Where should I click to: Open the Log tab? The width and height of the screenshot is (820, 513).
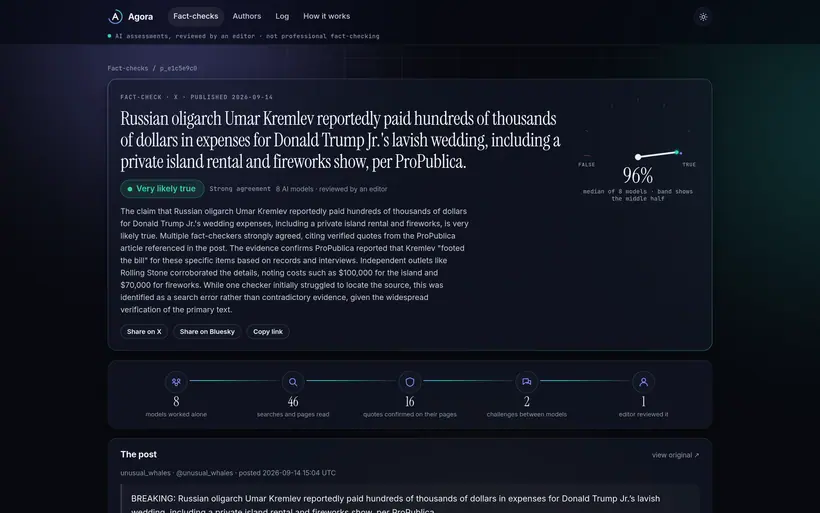click(x=282, y=16)
